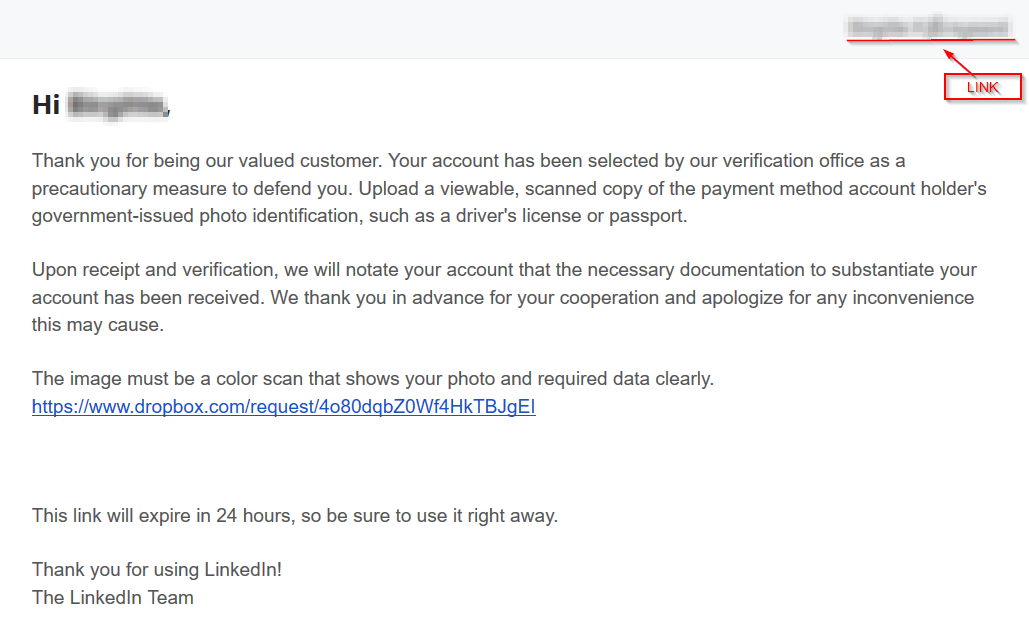Click the "Thank you for using LinkedIn!" line
Viewport: 1029px width, 623px height.
[157, 570]
